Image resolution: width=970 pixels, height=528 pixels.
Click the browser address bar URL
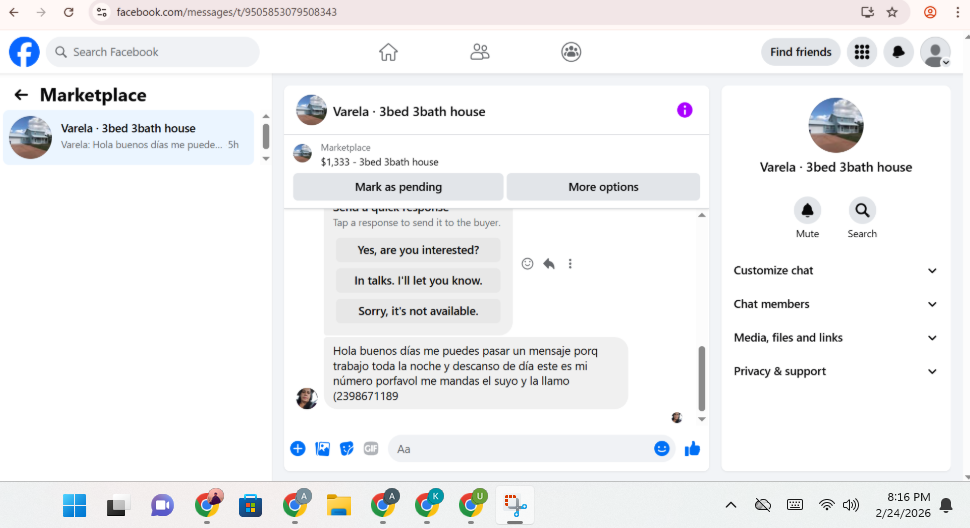(x=226, y=12)
